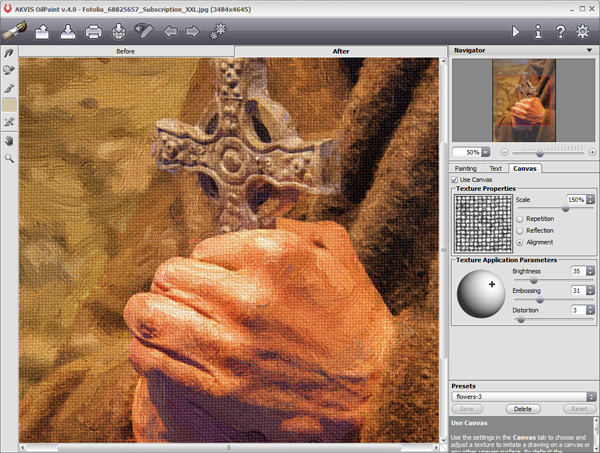The width and height of the screenshot is (600, 453).
Task: Collapse the Navigator panel arrow
Action: click(589, 50)
